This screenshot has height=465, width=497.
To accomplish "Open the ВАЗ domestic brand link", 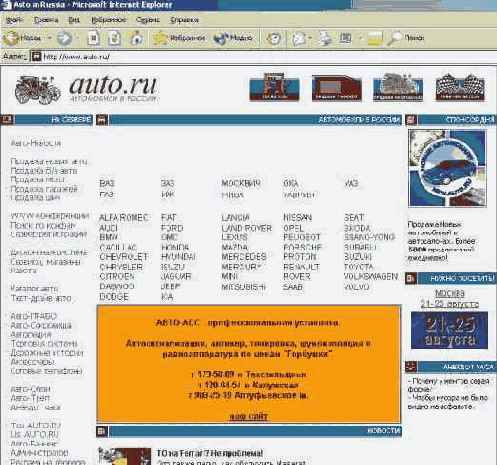I will coord(107,183).
